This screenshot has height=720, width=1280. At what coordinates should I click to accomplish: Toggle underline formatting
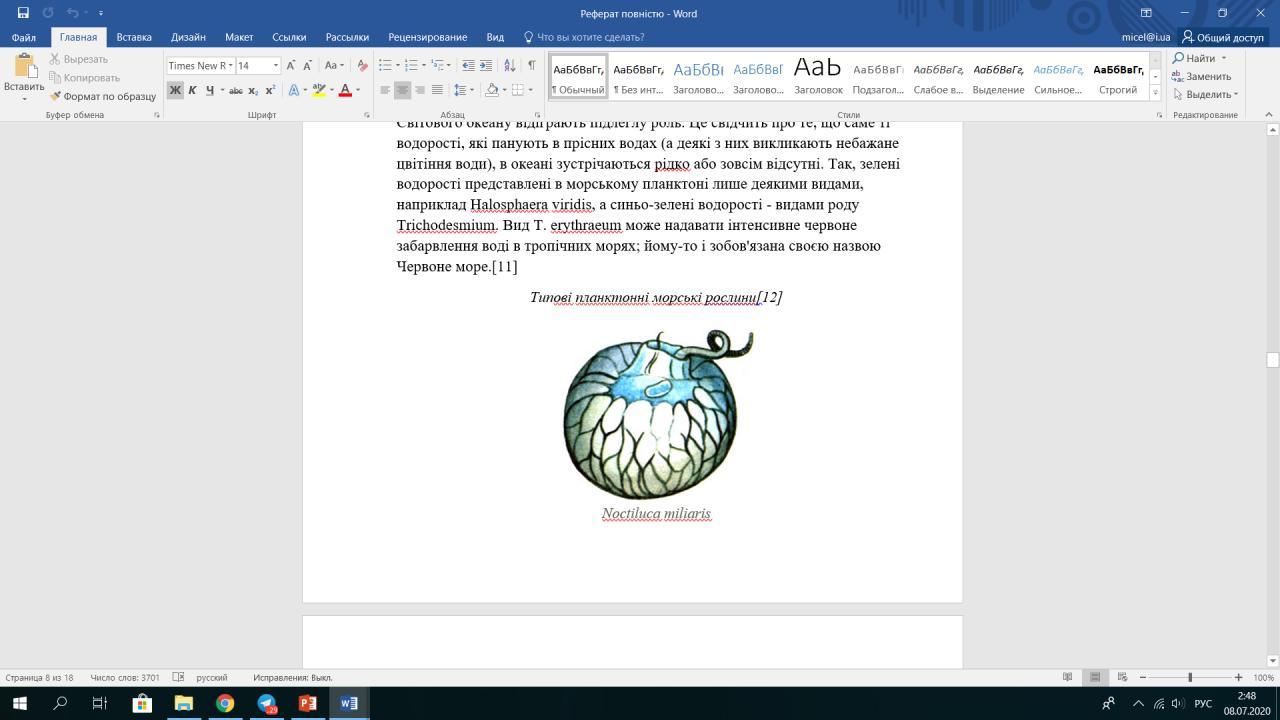coord(209,90)
